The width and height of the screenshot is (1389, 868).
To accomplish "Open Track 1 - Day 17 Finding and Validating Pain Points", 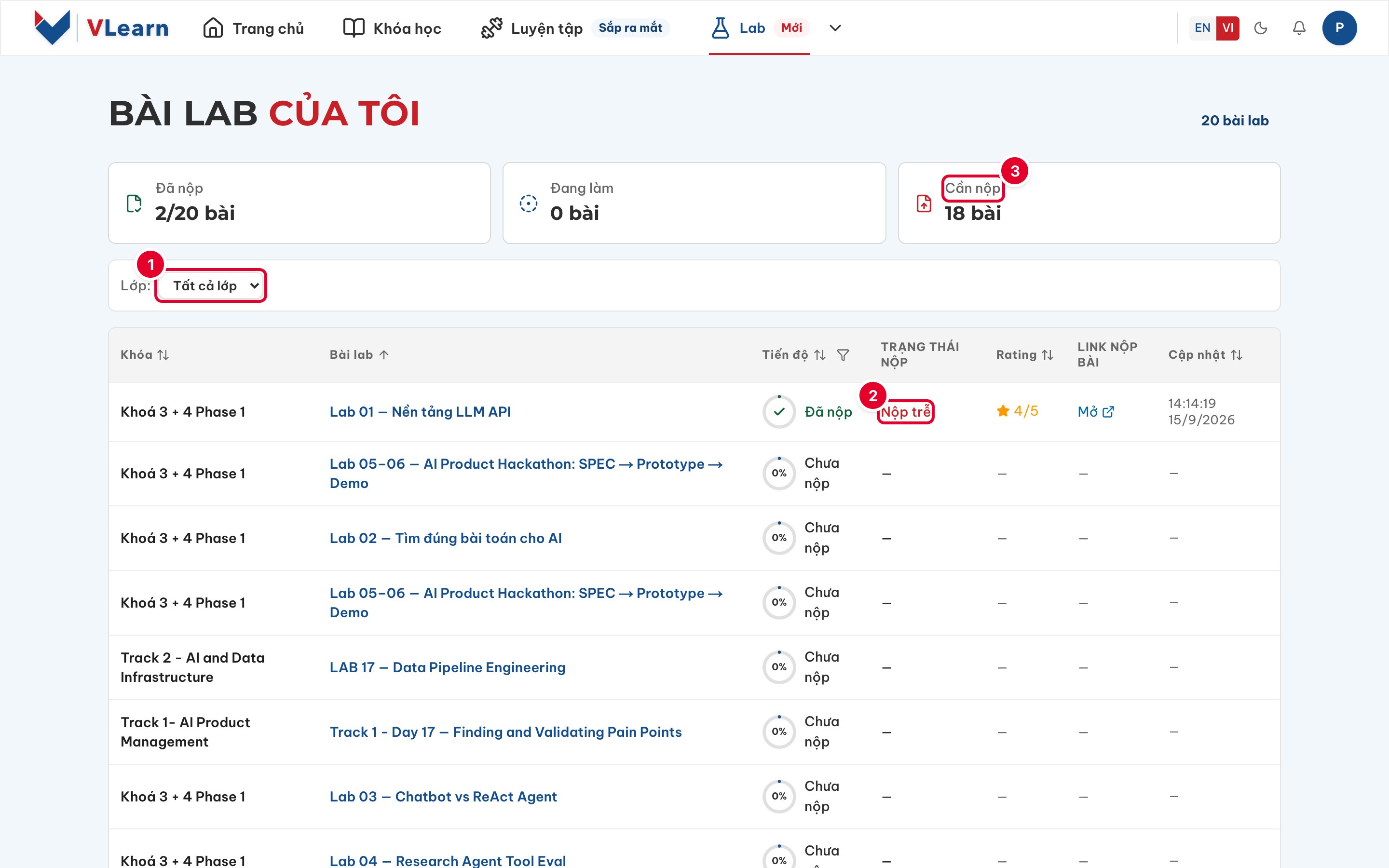I will (x=505, y=732).
